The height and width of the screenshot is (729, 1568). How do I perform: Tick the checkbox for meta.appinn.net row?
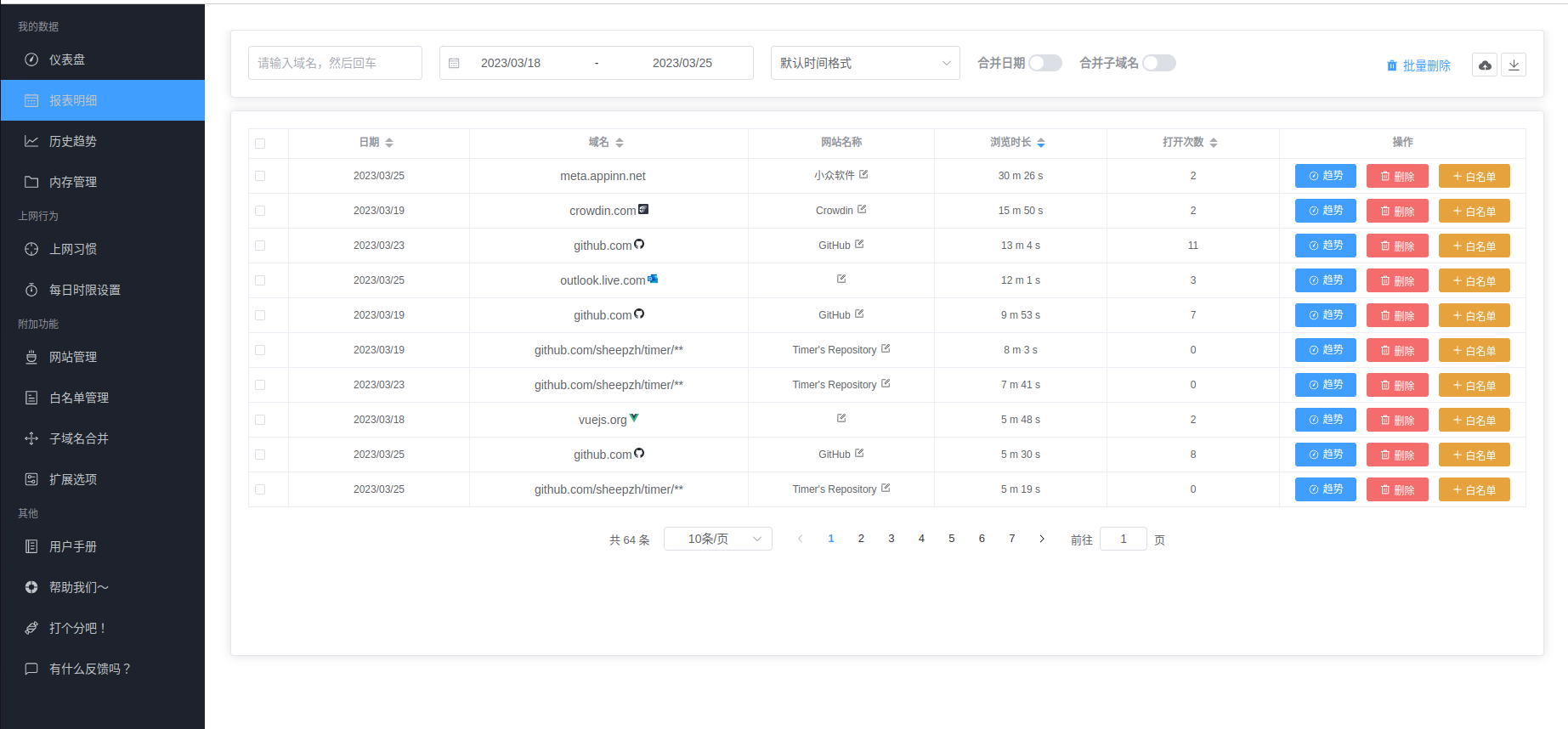(260, 176)
